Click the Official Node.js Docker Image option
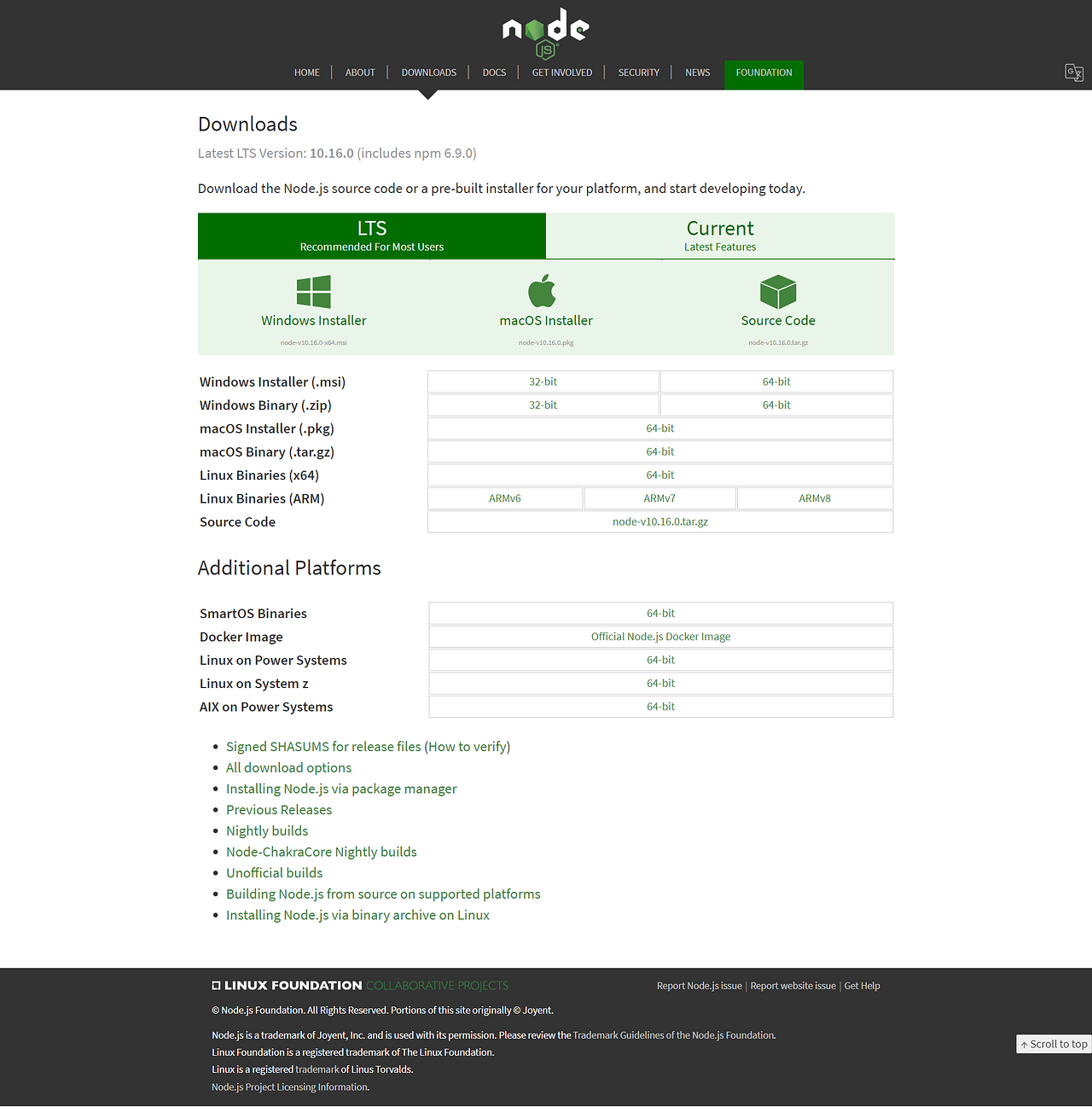 tap(659, 636)
